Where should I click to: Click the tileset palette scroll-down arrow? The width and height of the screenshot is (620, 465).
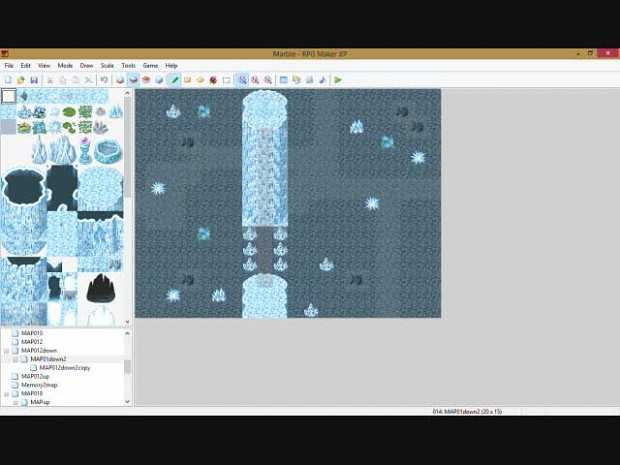tap(127, 322)
